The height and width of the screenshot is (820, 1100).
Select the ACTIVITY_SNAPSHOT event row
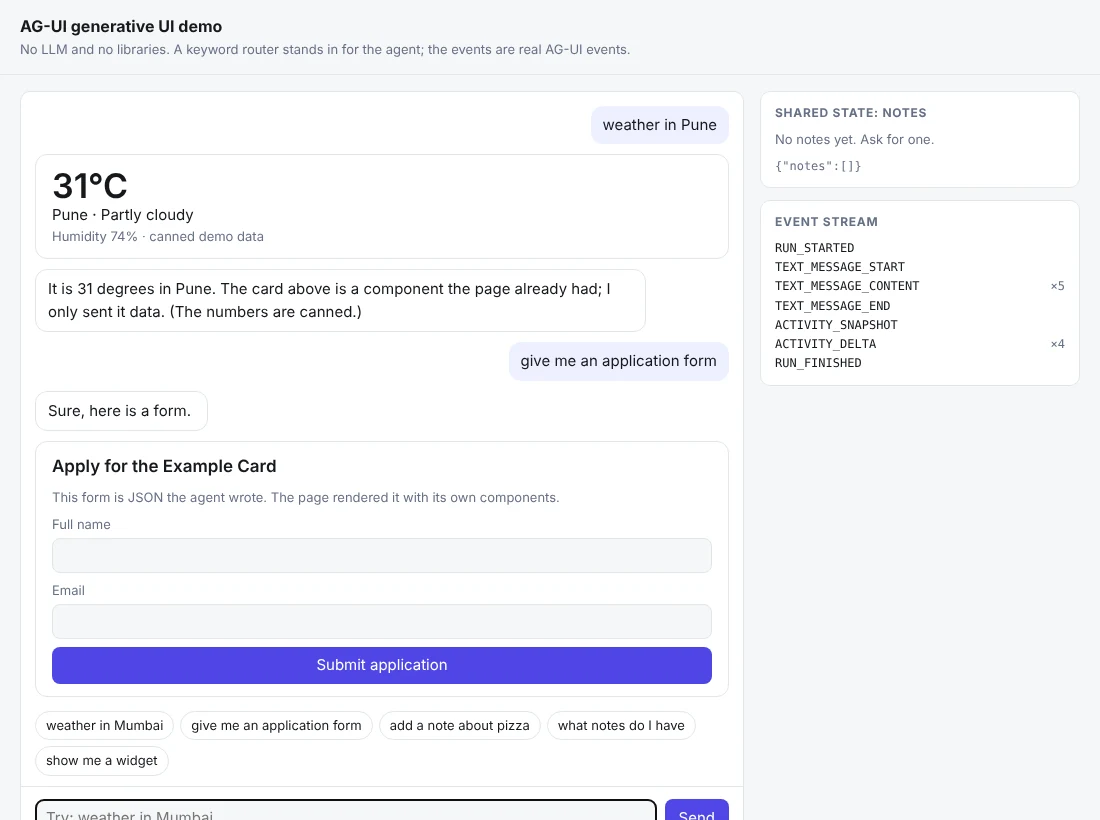(x=920, y=325)
